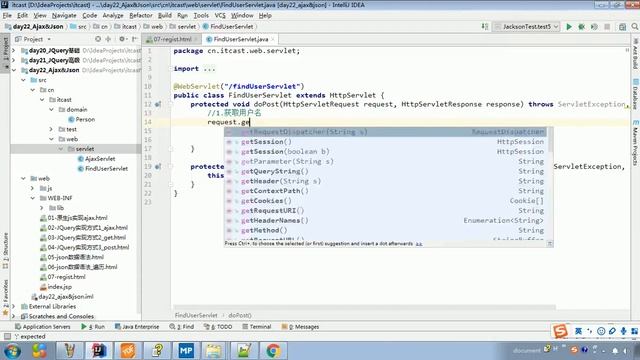Click Search Everywhere magnifier icon
This screenshot has height=360, width=640.
tap(635, 27)
